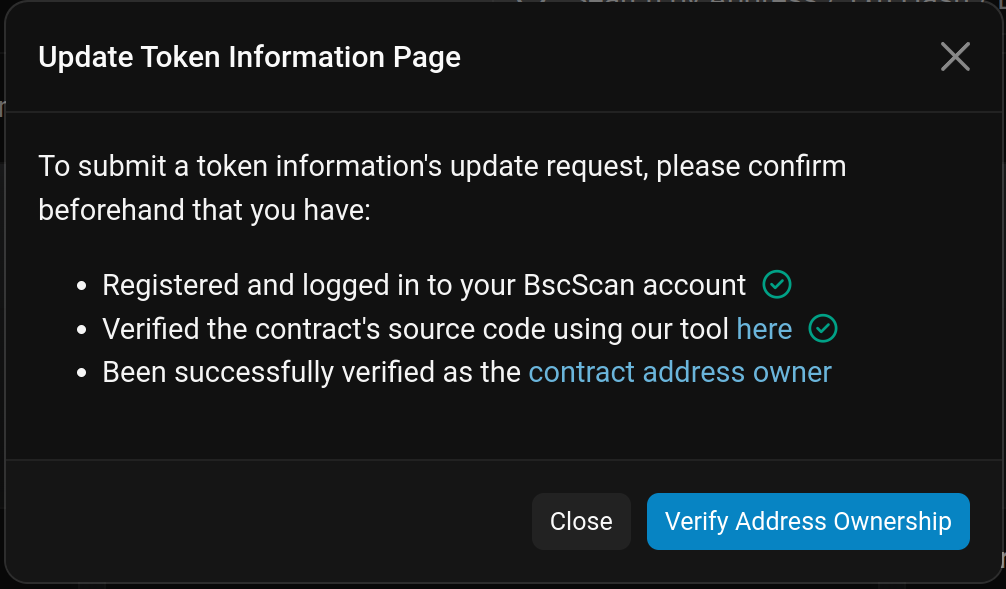
Task: Click the "Been successfully verified as the" text
Action: pyautogui.click(x=312, y=372)
